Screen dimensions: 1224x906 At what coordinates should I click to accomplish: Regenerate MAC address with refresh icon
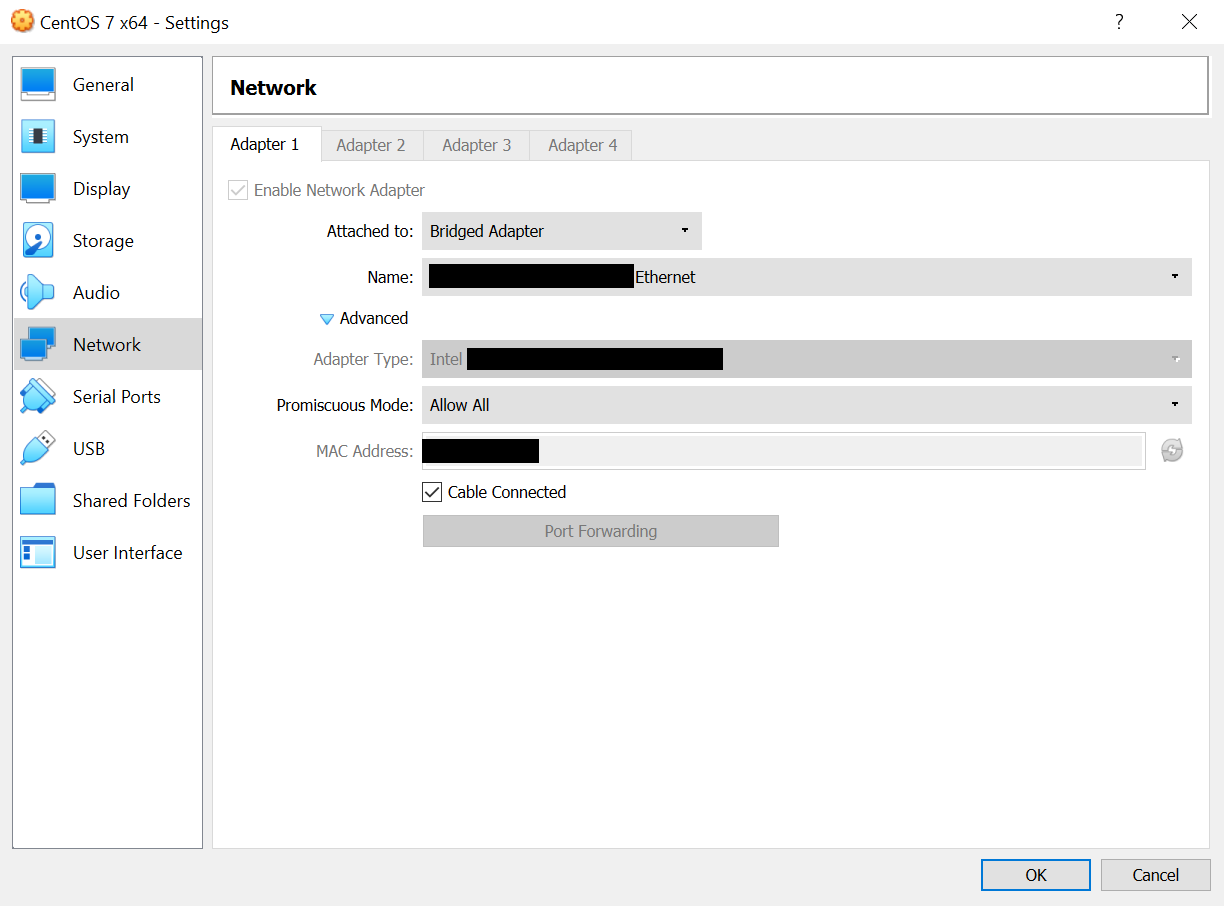pos(1172,451)
